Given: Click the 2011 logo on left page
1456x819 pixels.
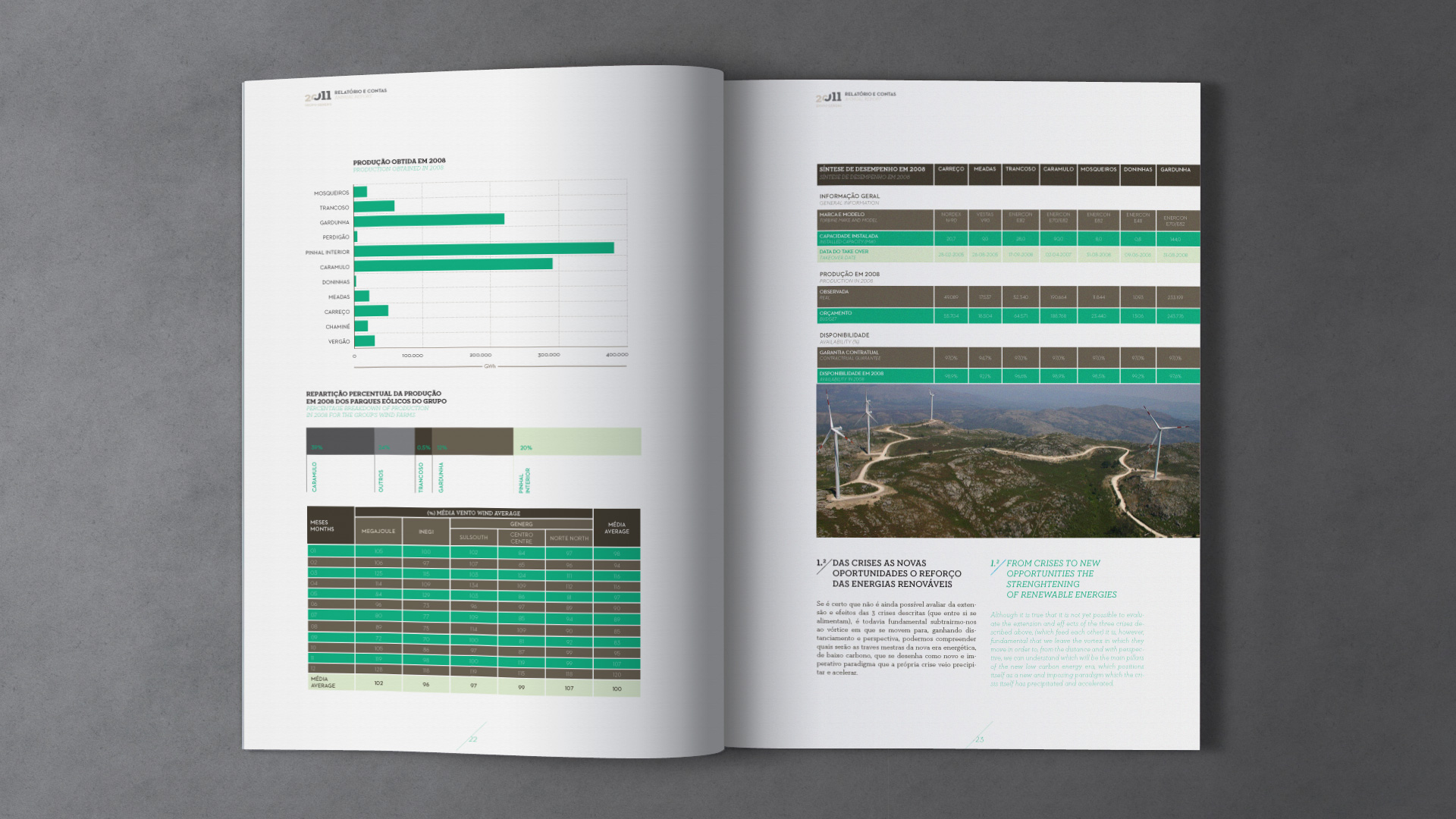Looking at the screenshot, I should pos(318,97).
